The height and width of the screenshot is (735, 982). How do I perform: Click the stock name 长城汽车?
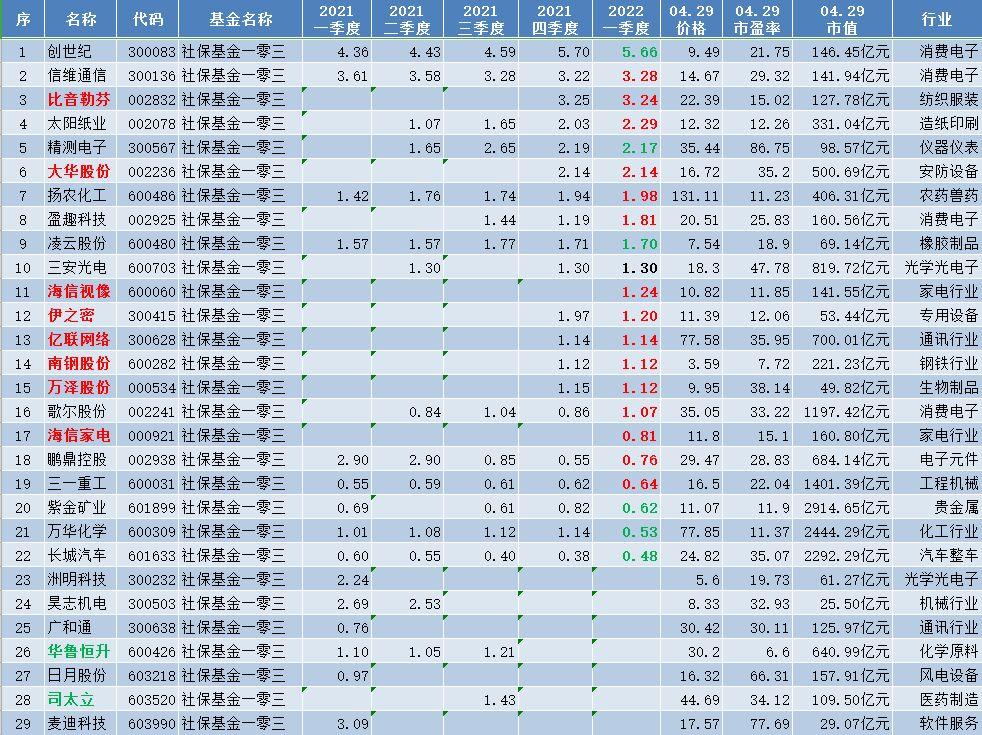point(77,555)
